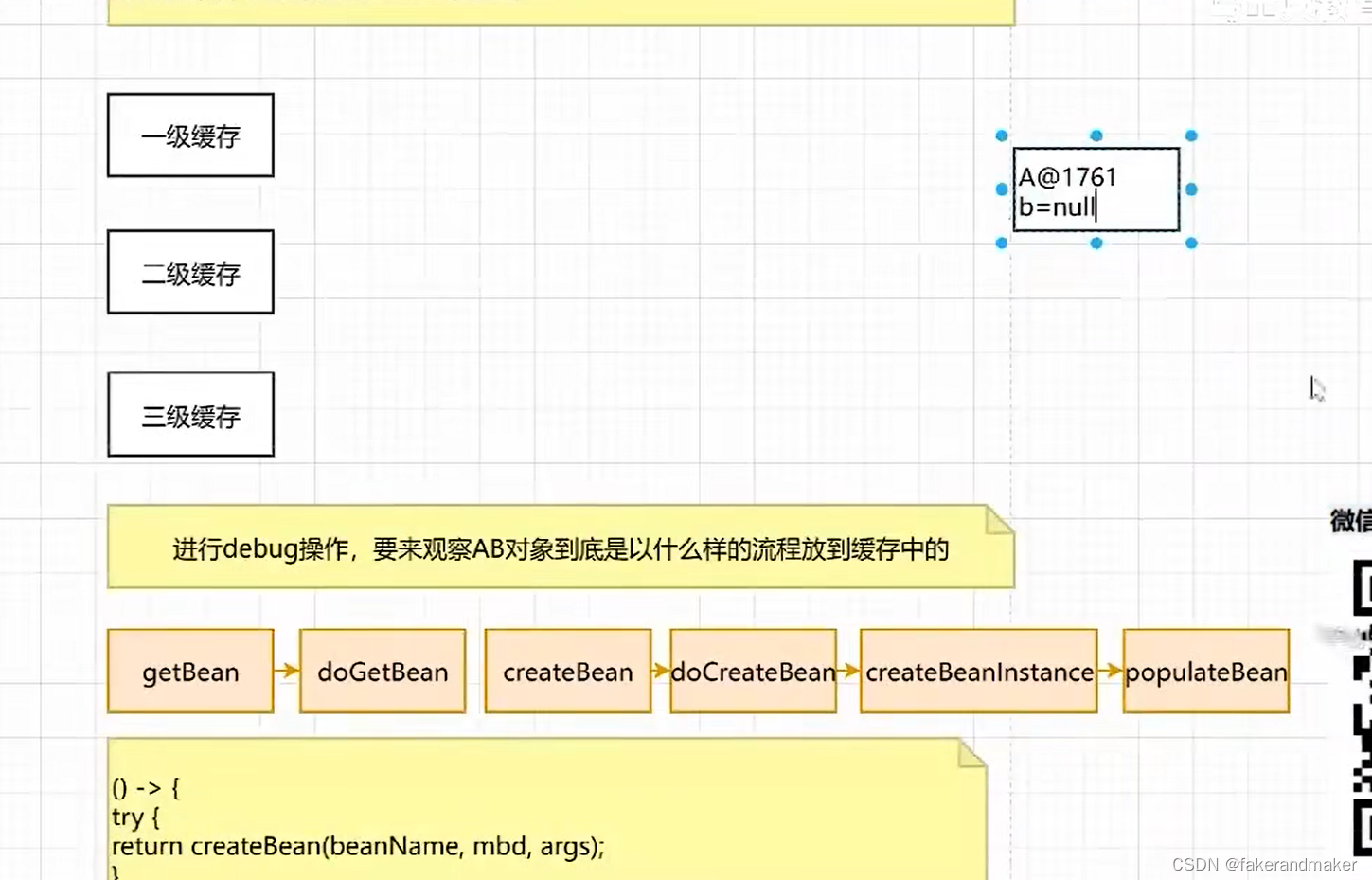Click inside the A@1761 b=null text box

(1096, 189)
